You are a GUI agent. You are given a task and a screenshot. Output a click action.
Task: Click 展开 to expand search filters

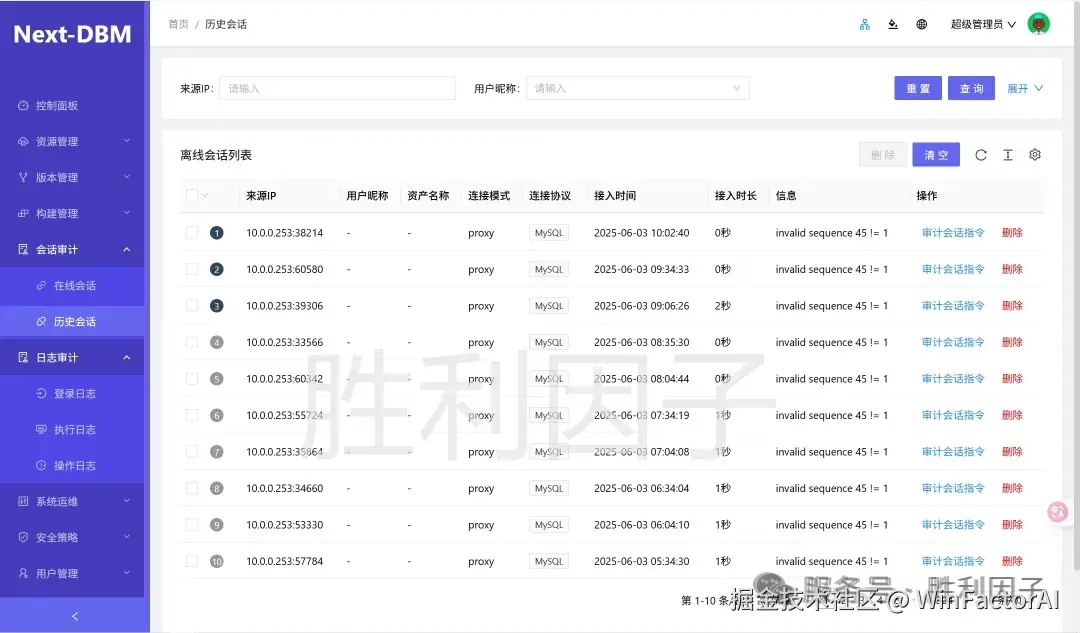[1026, 88]
